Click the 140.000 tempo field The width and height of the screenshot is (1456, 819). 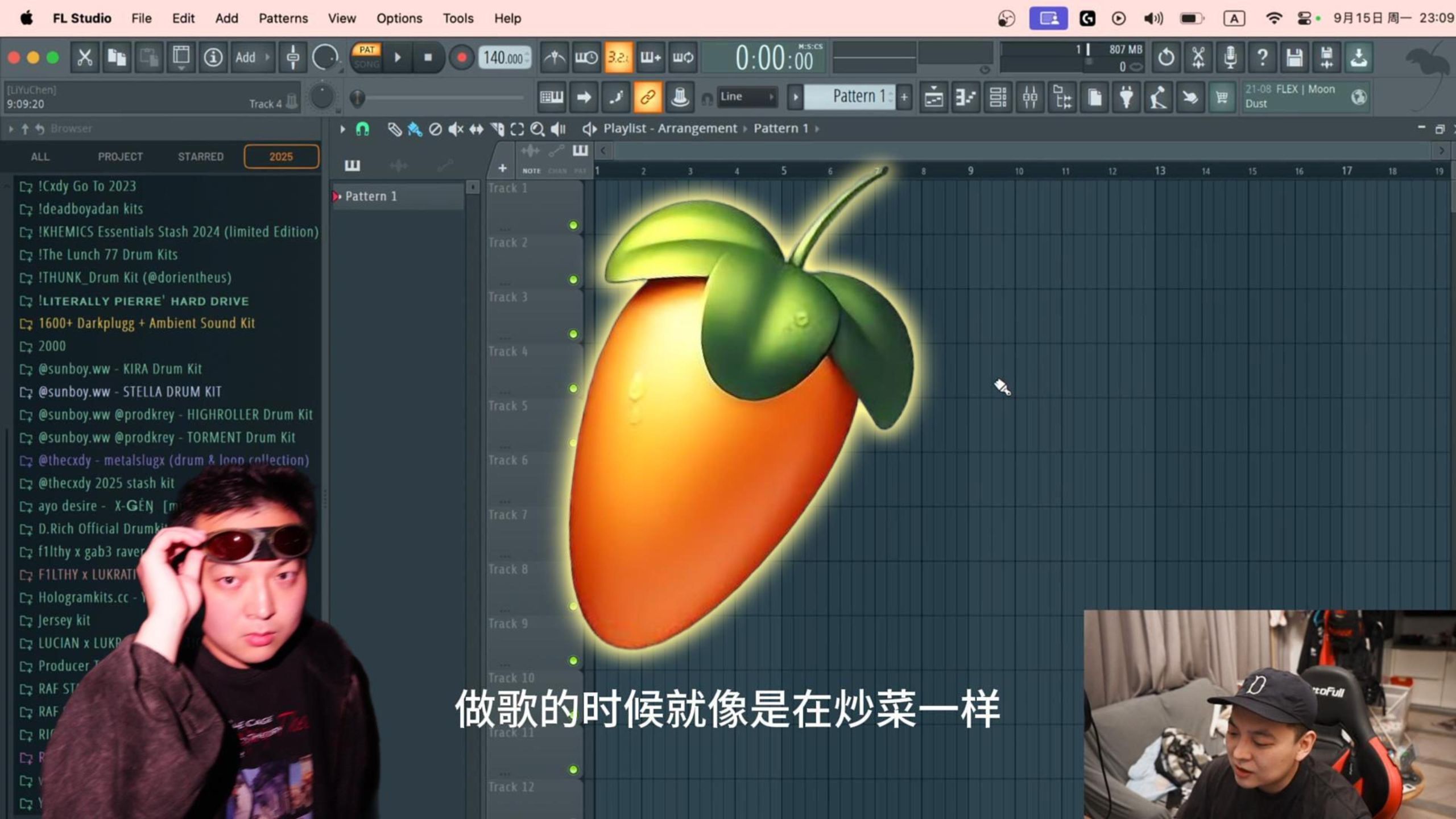tap(504, 57)
